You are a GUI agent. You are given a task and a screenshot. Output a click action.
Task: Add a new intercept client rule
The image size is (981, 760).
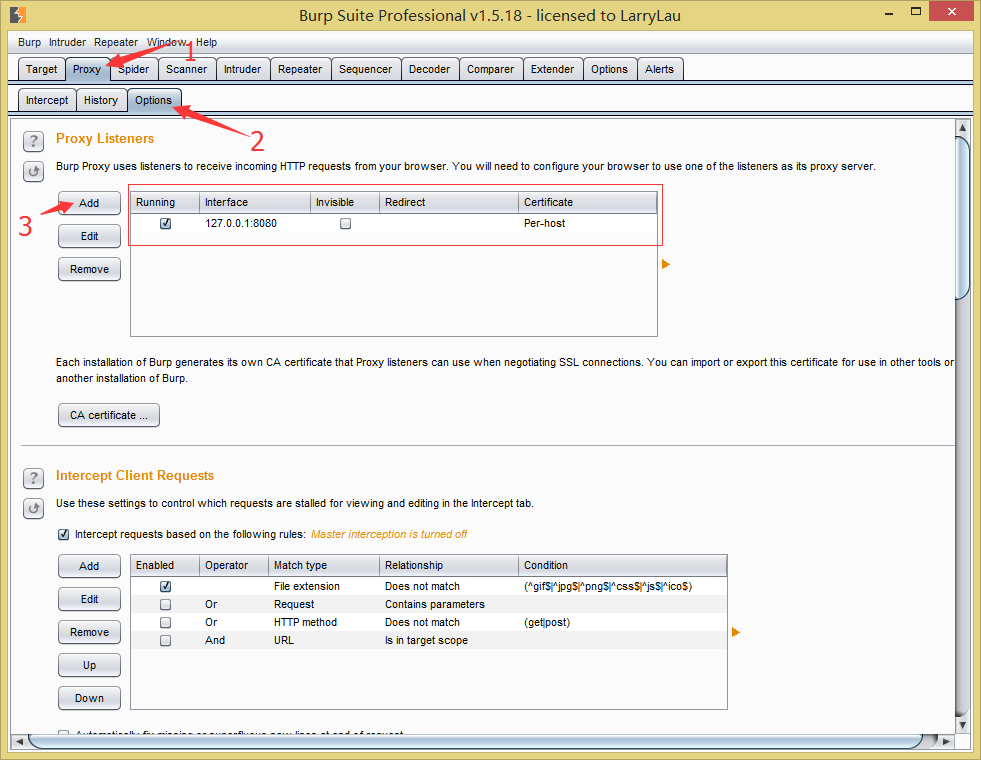coord(89,566)
